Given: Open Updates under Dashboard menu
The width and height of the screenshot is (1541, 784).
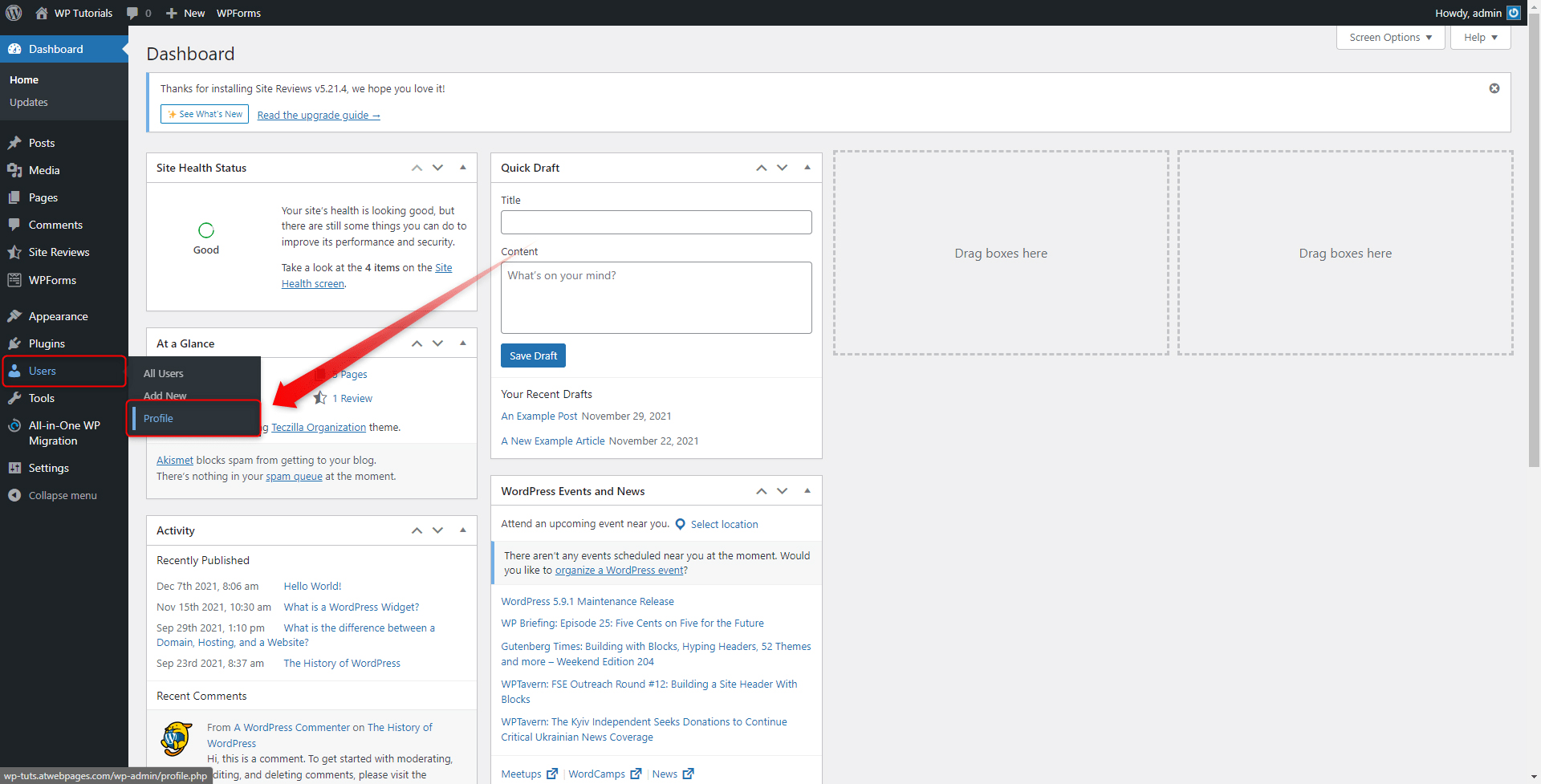Looking at the screenshot, I should [x=29, y=102].
